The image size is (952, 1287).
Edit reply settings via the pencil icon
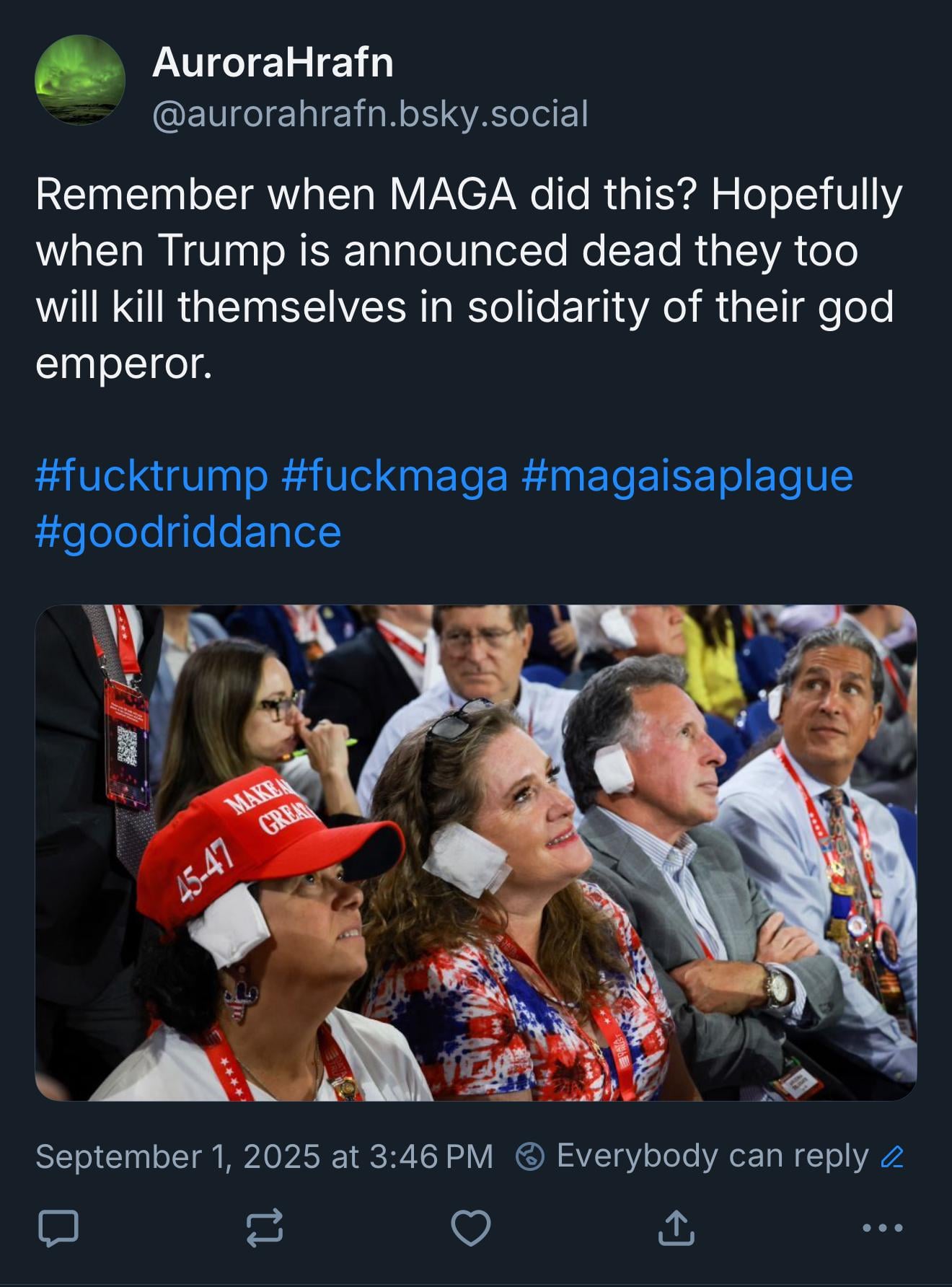coord(893,1157)
